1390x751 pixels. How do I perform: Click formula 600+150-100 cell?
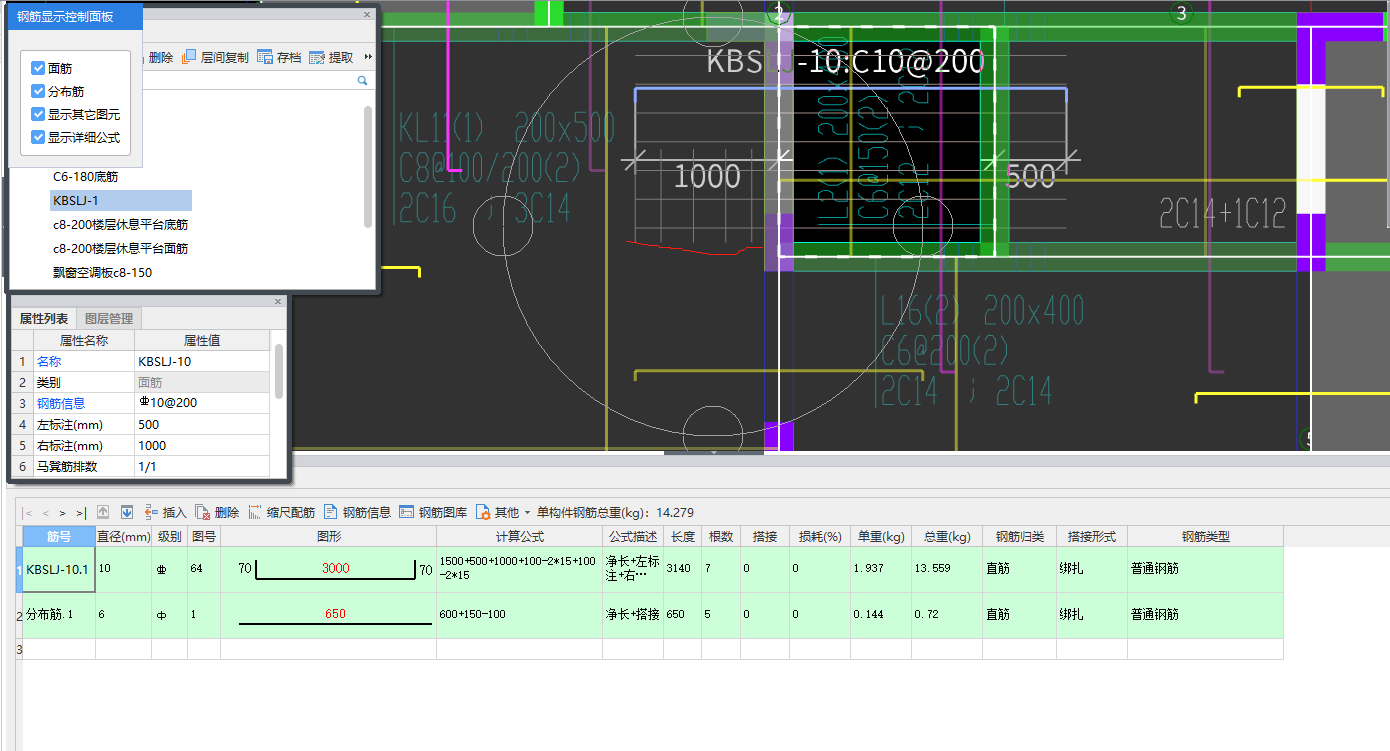coord(519,615)
